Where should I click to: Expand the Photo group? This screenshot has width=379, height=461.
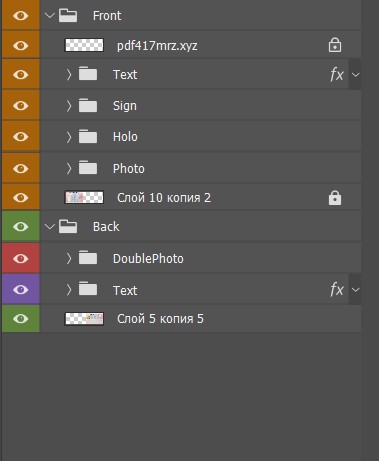pyautogui.click(x=69, y=168)
